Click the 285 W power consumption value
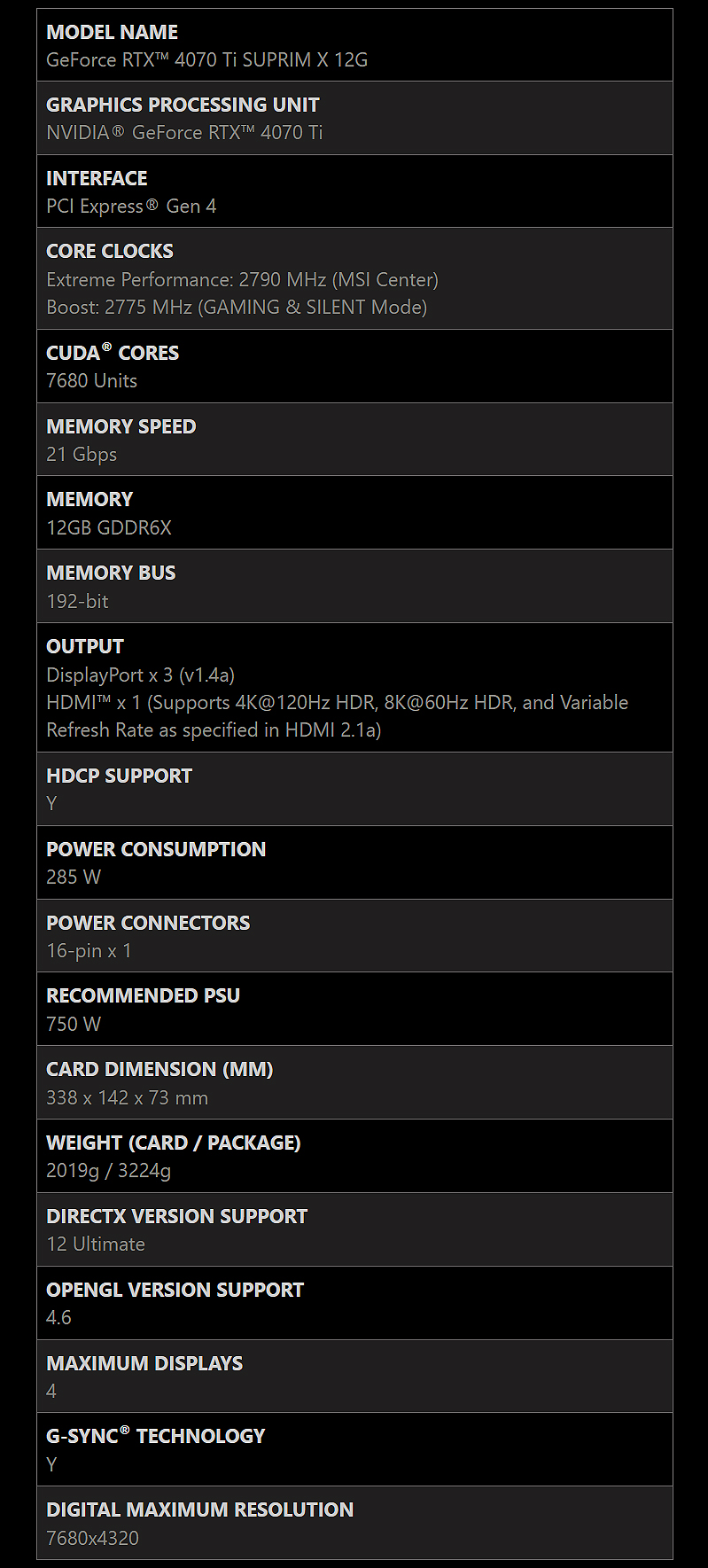The height and width of the screenshot is (1568, 708). click(x=74, y=877)
